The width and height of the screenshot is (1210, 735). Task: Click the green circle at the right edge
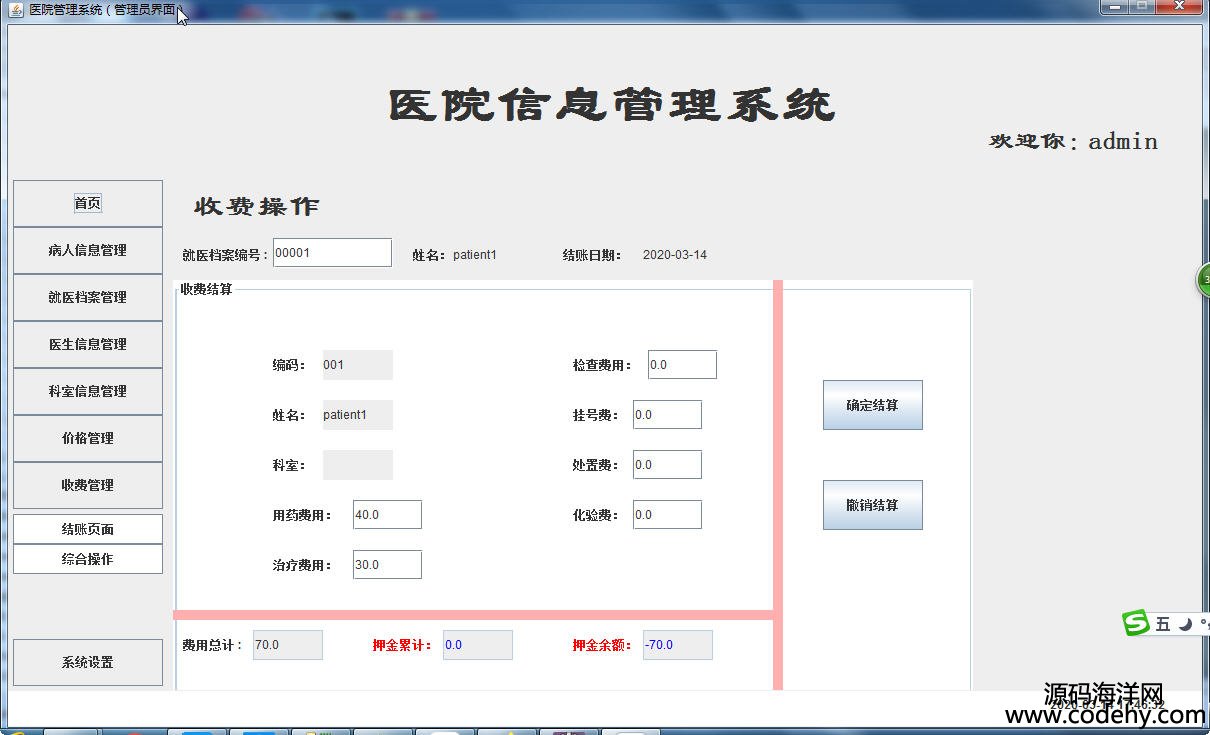pos(1203,280)
